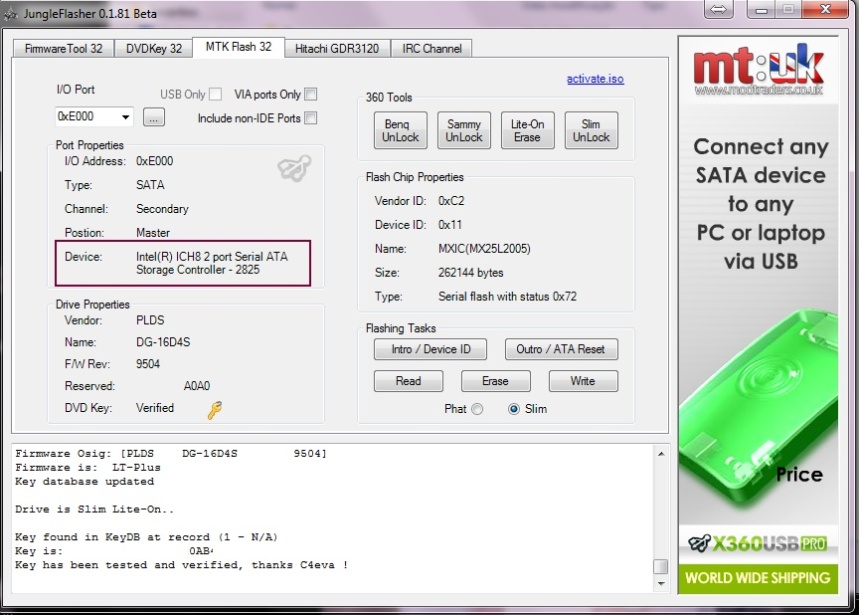Click the Sammy UnLock button
The image size is (859, 615).
pyautogui.click(x=464, y=130)
